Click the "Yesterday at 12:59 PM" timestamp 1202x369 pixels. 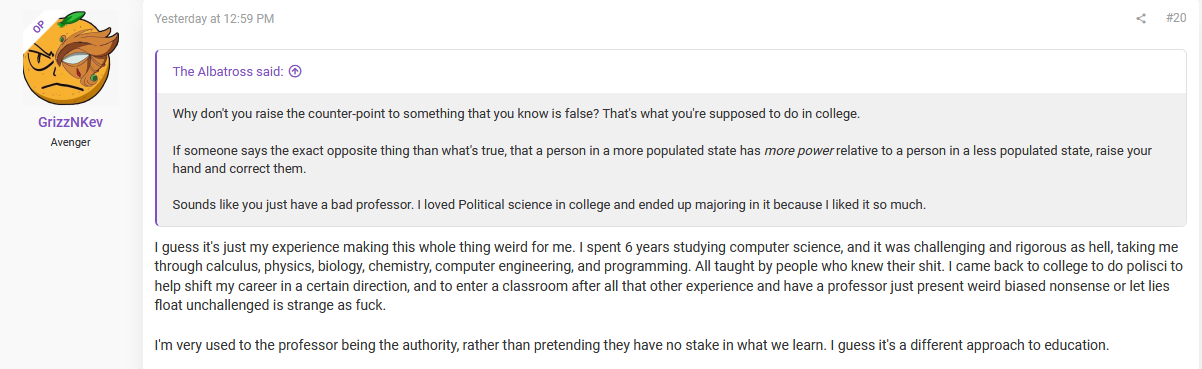(x=214, y=18)
